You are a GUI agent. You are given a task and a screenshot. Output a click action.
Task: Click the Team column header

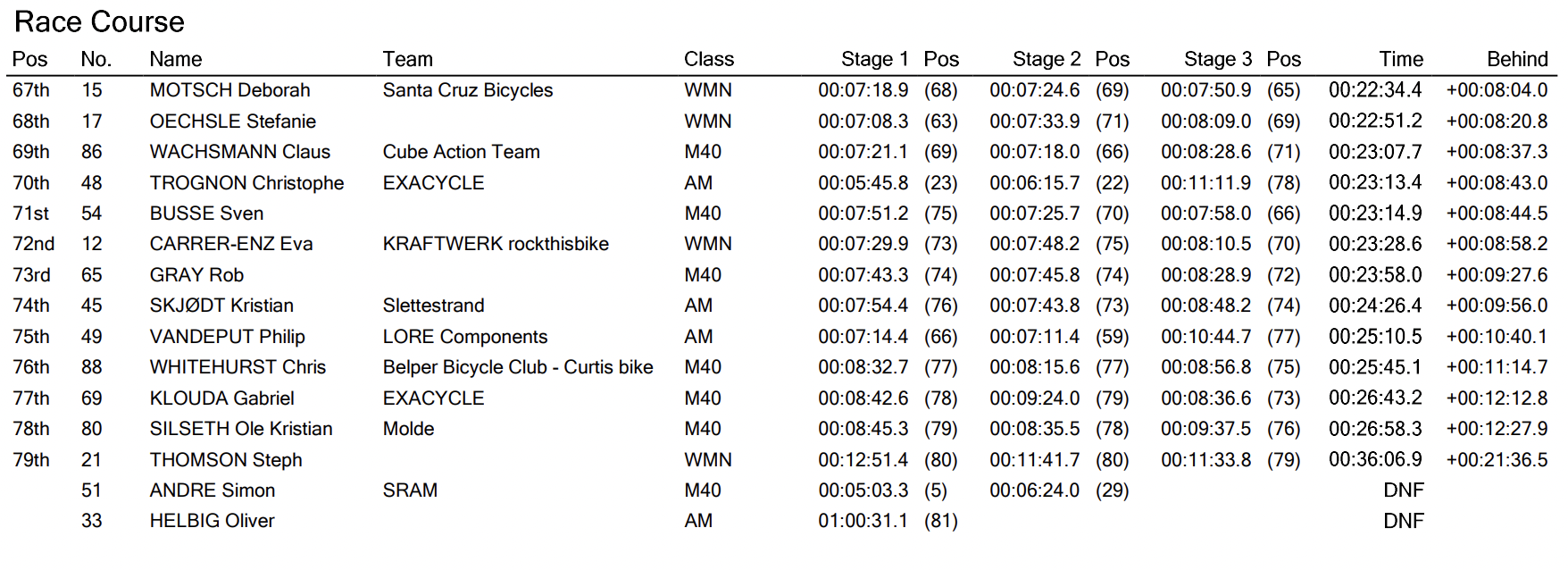pos(407,59)
